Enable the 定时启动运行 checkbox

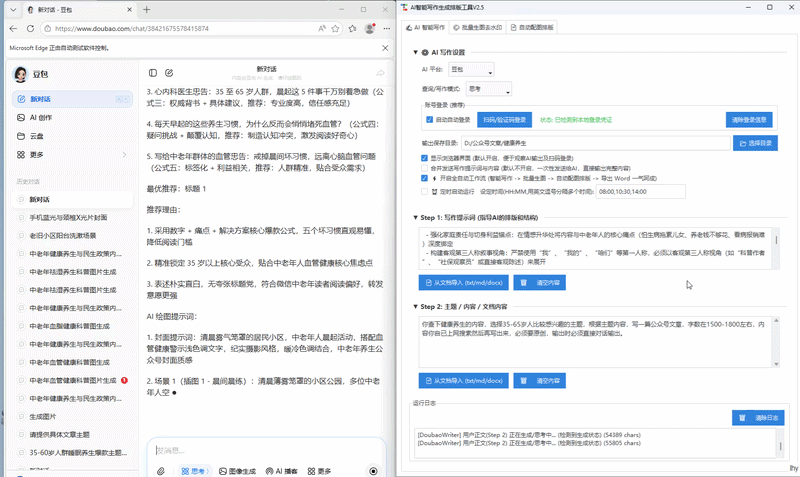click(x=424, y=192)
